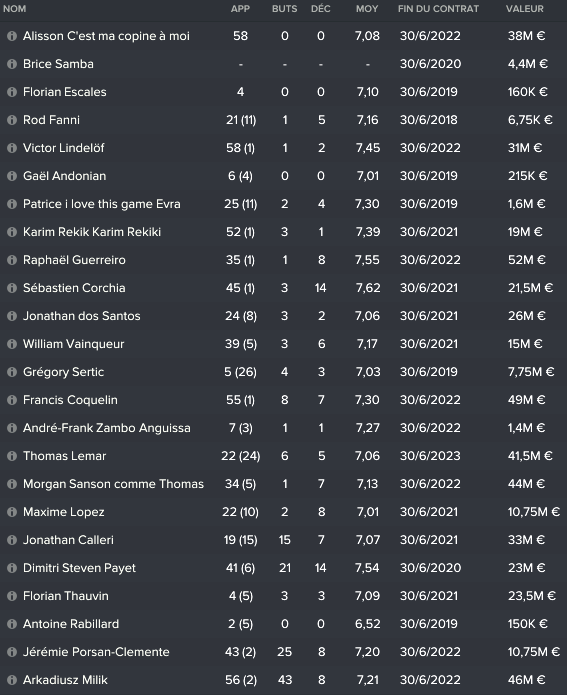Select the Florian Thauvin row name
The height and width of the screenshot is (695, 567).
point(66,596)
